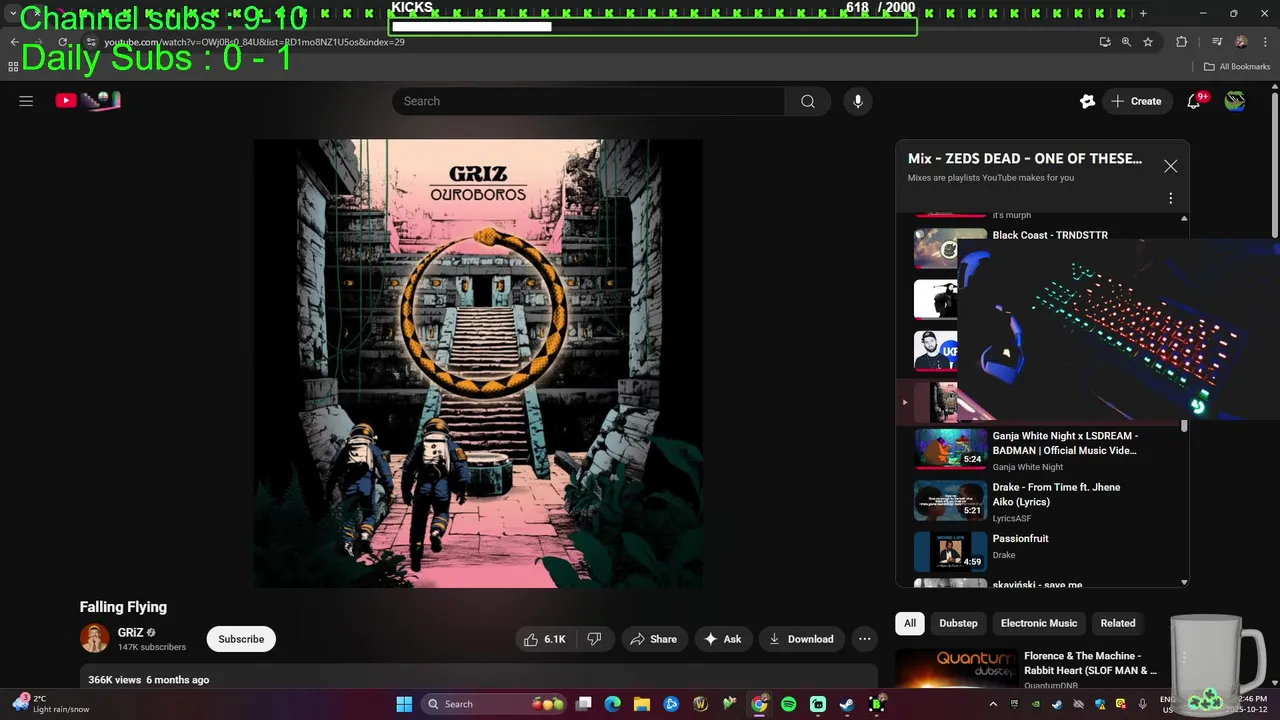This screenshot has width=1280, height=720.
Task: Select the All filter chip
Action: (x=910, y=623)
